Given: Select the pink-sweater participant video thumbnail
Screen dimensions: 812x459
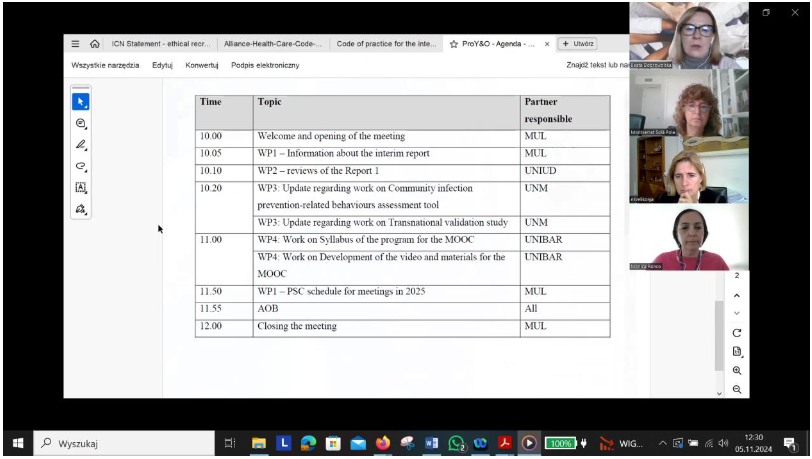Looking at the screenshot, I should pos(689,237).
